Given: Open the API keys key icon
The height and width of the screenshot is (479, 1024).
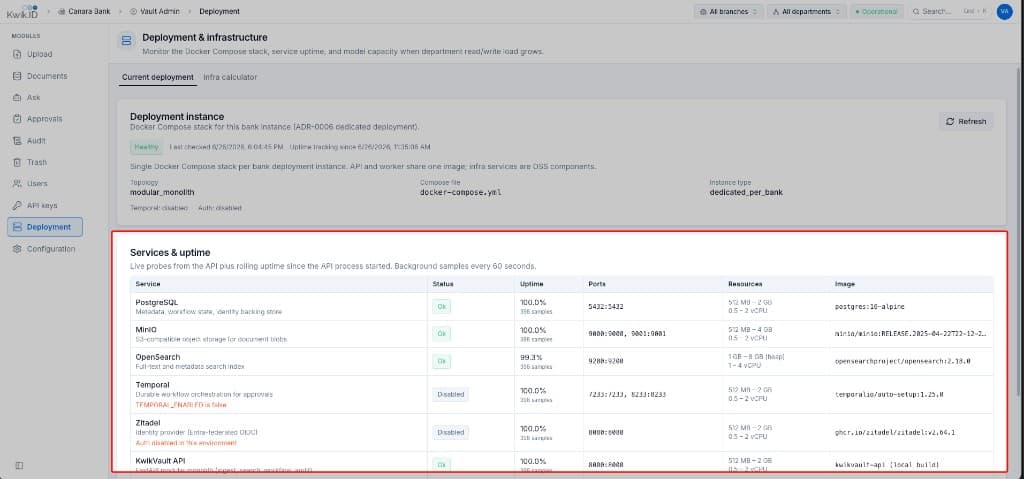Looking at the screenshot, I should (x=17, y=205).
